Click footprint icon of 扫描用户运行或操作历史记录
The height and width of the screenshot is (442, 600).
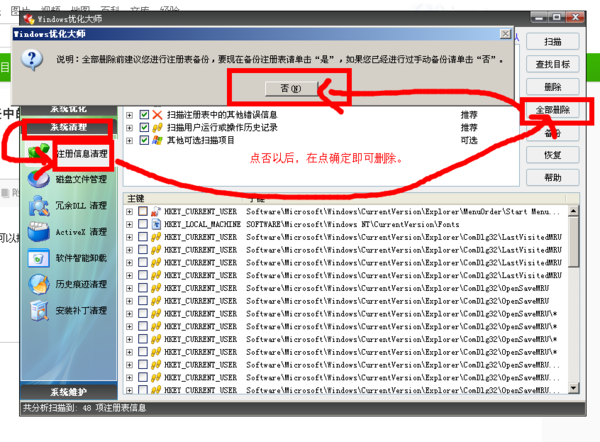coord(157,127)
